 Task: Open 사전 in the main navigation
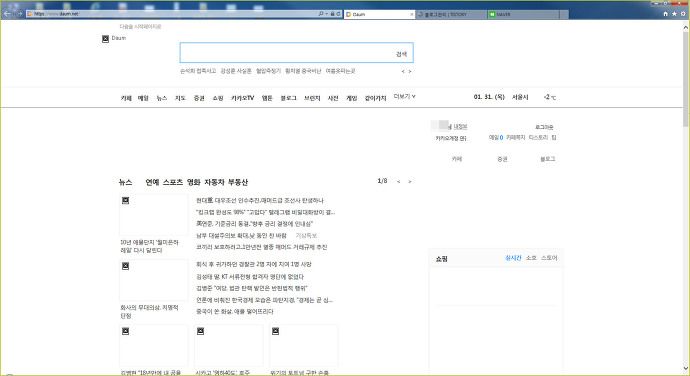333,98
